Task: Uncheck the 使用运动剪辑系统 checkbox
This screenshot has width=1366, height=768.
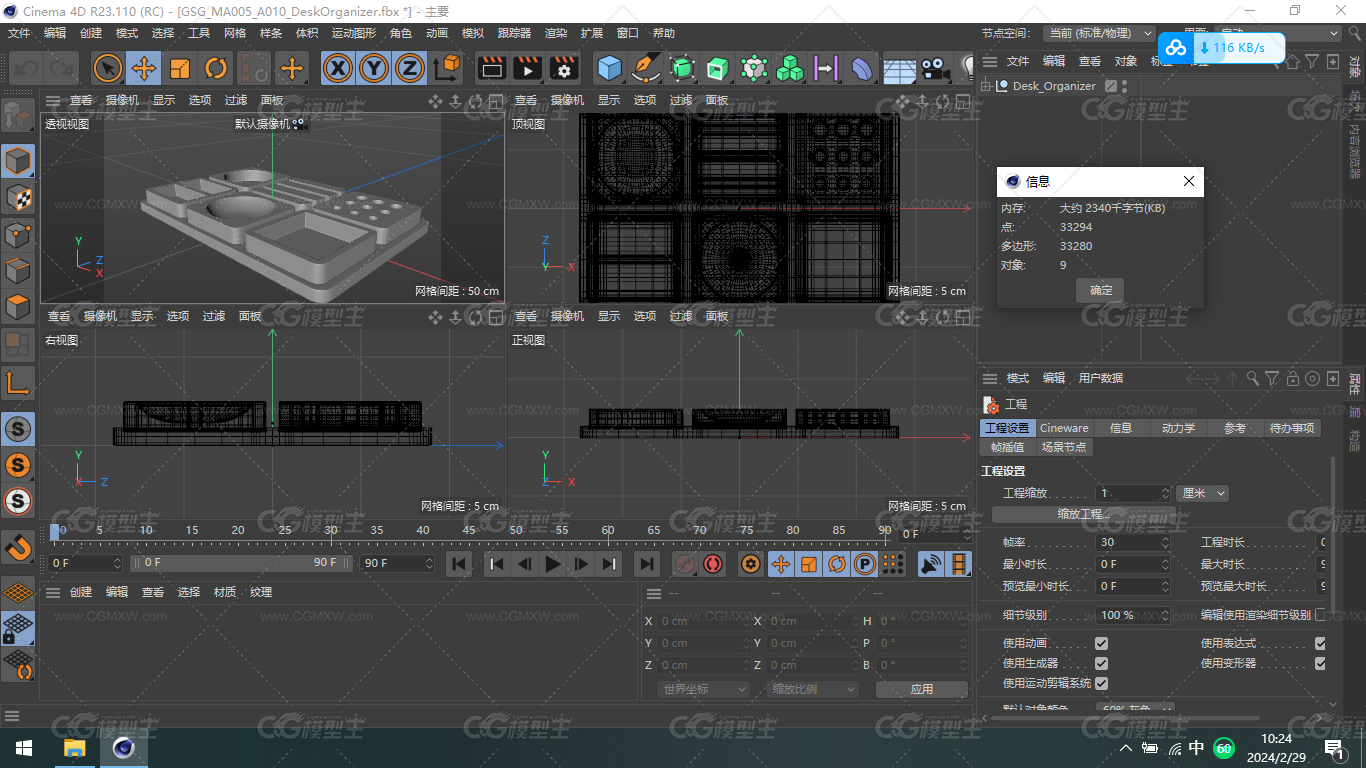Action: click(x=1101, y=683)
